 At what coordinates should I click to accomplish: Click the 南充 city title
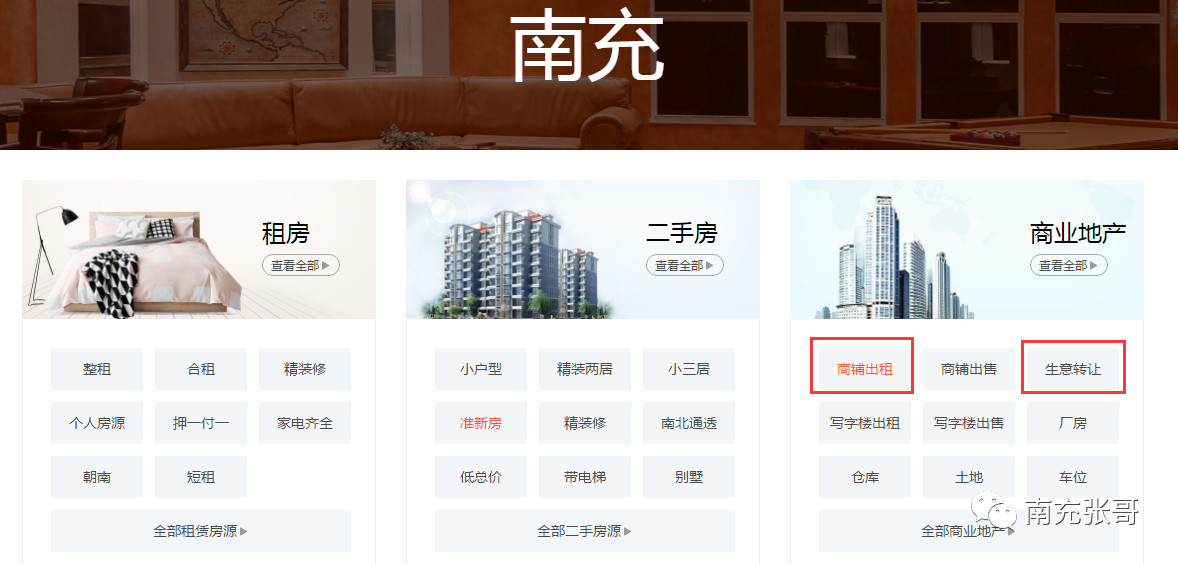[587, 45]
